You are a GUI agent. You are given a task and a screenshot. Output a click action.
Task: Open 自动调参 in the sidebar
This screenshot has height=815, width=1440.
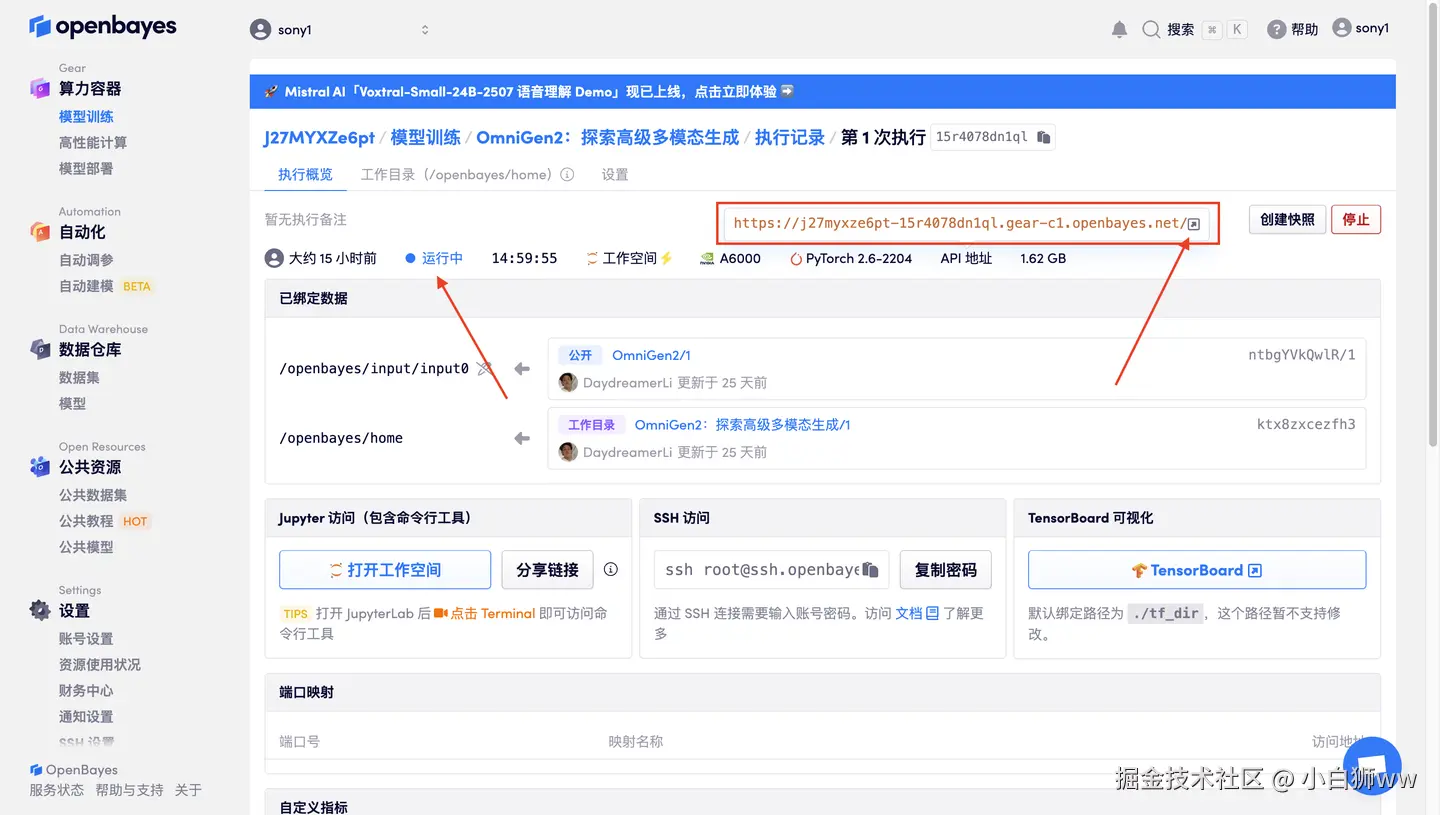coord(86,259)
